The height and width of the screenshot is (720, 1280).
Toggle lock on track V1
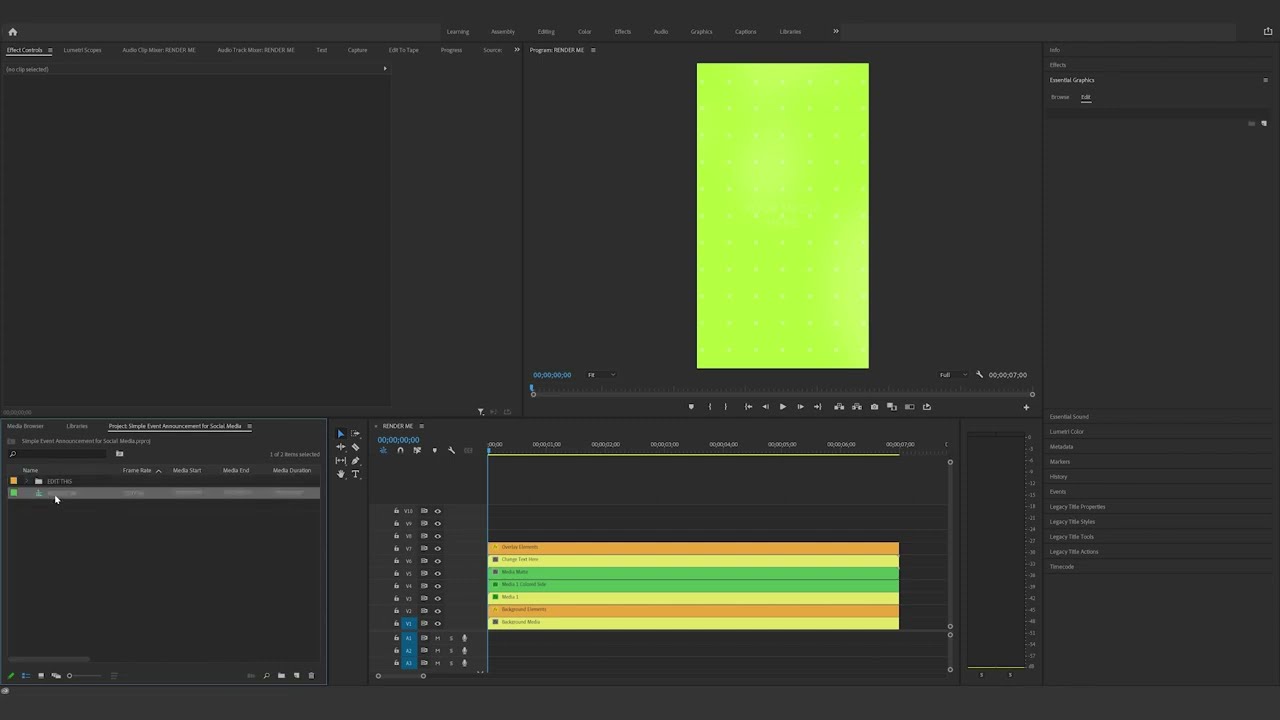click(396, 624)
